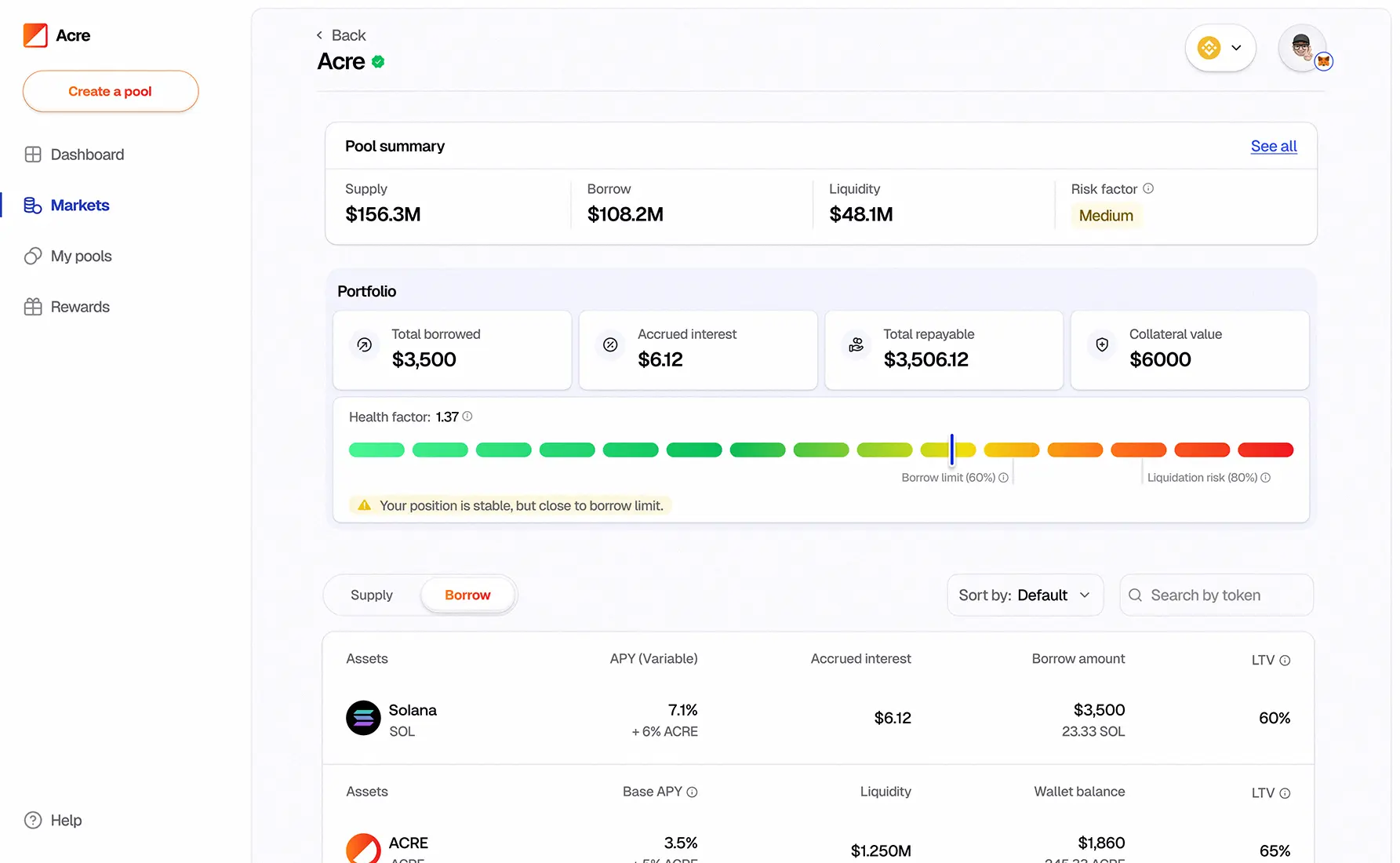Select the Solana SOL borrow row
Viewport: 1400px width, 863px height.
pyautogui.click(x=818, y=719)
